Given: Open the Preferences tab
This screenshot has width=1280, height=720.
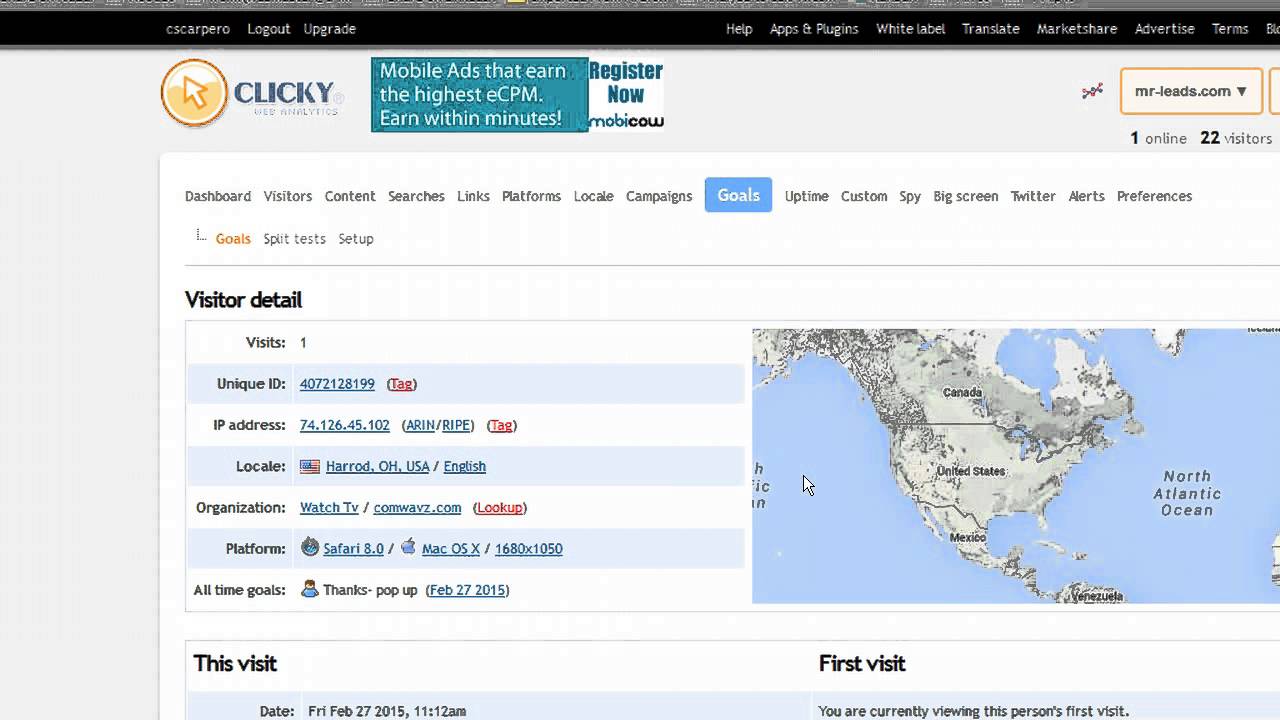Looking at the screenshot, I should tap(1154, 196).
